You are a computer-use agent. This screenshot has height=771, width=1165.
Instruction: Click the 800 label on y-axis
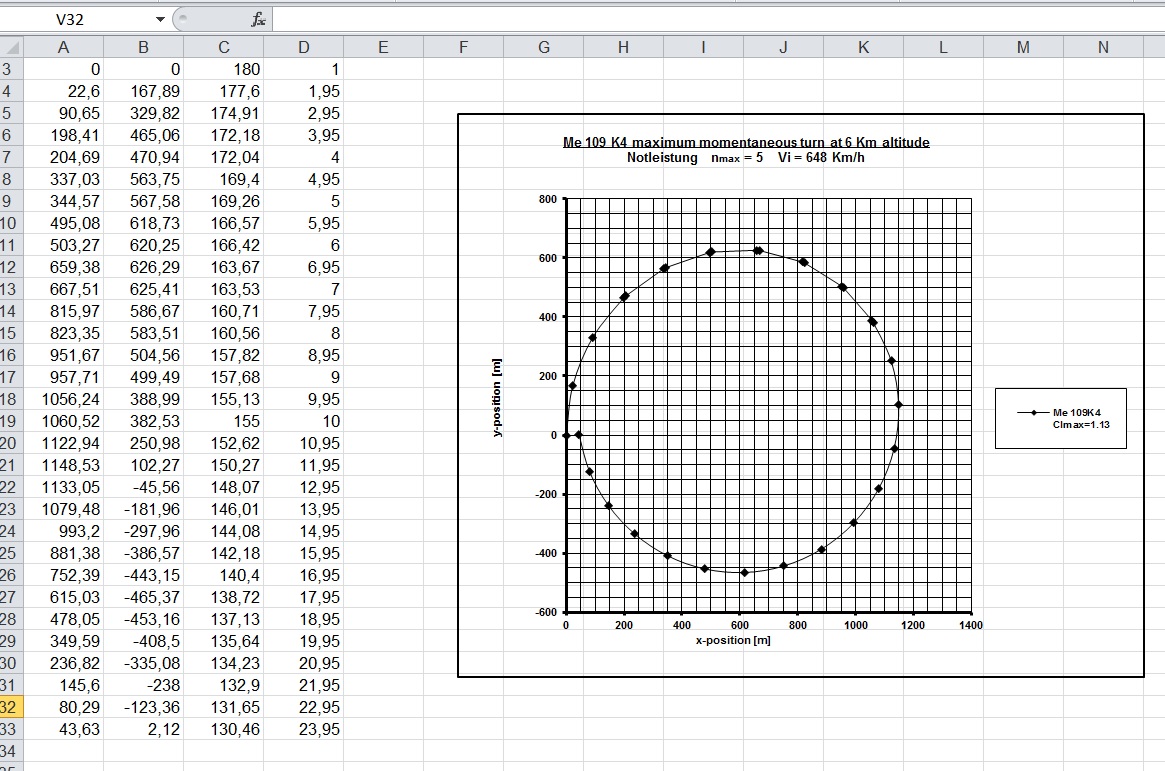pyautogui.click(x=548, y=199)
